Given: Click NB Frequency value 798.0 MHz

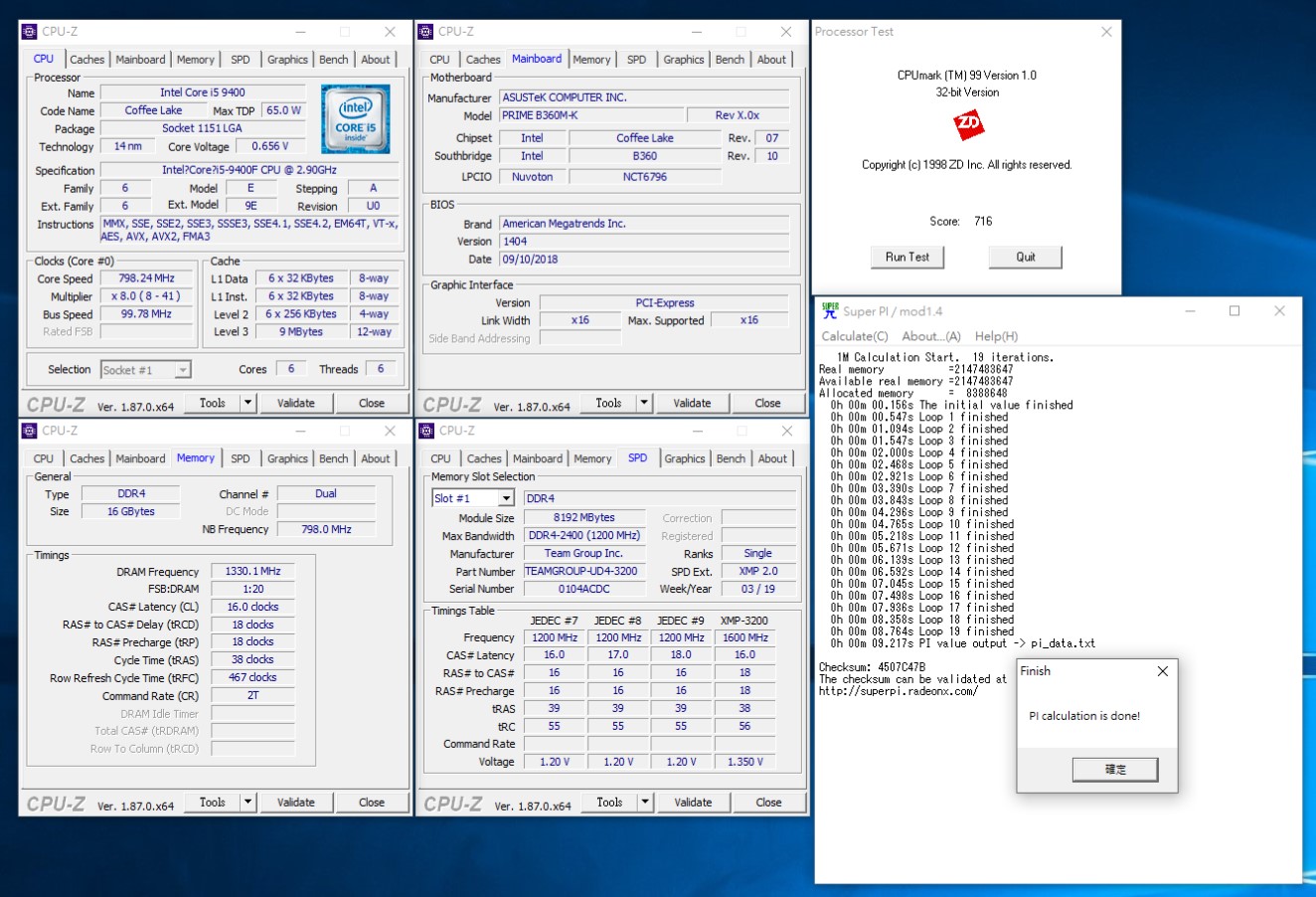Looking at the screenshot, I should [326, 529].
